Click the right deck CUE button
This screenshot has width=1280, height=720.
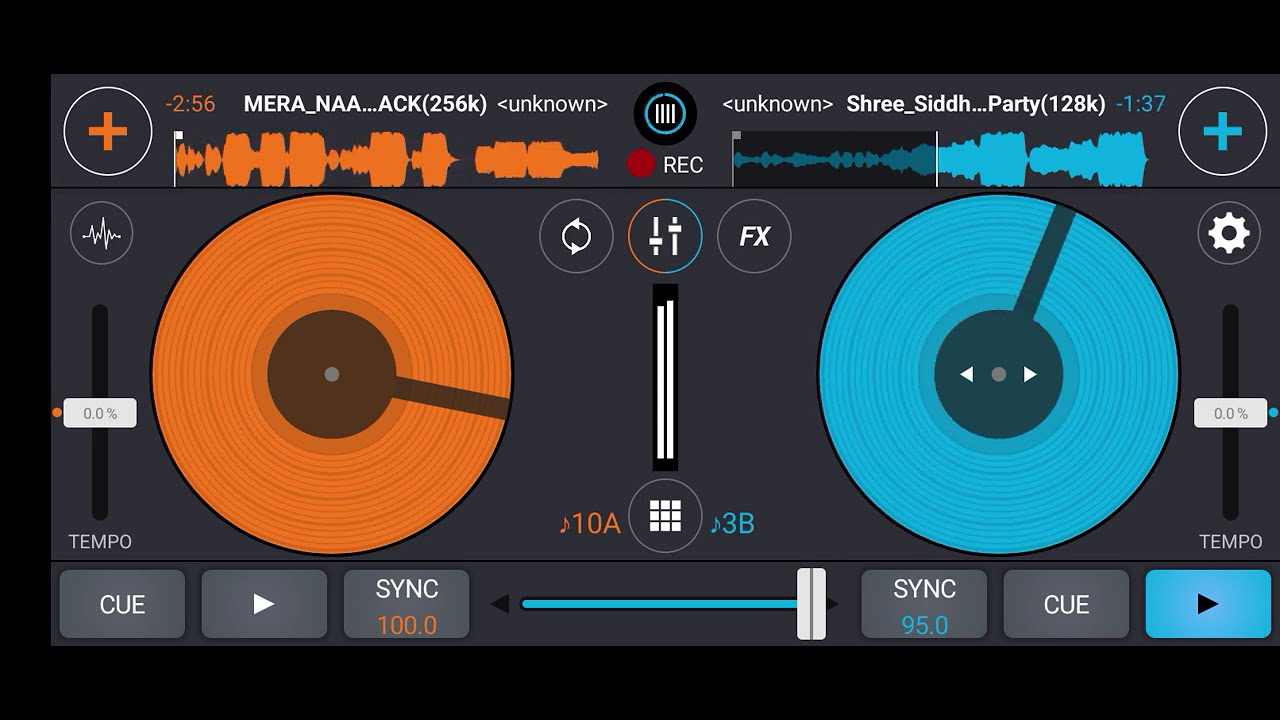coord(1066,604)
